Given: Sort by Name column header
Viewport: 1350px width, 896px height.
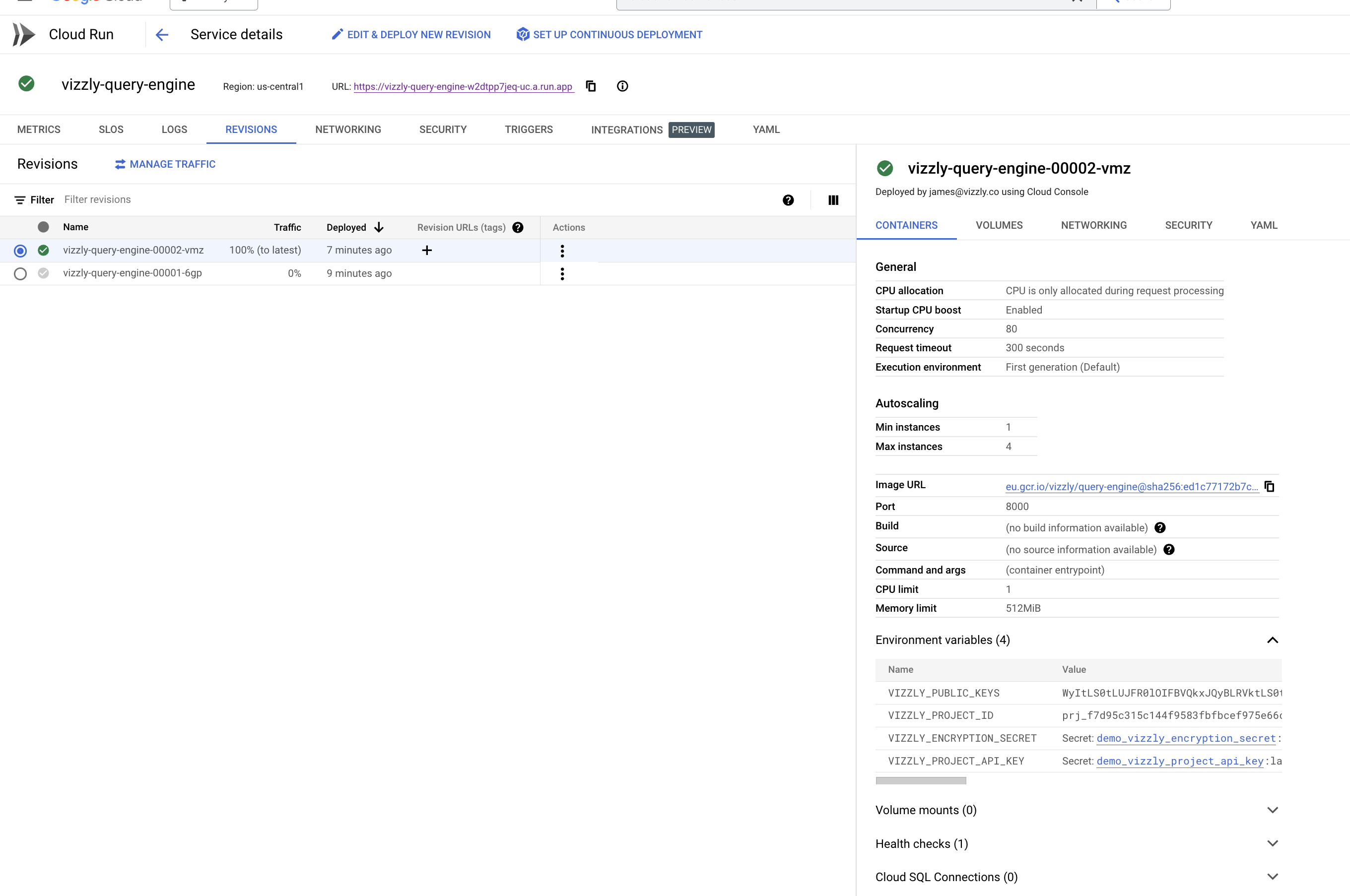Looking at the screenshot, I should [x=75, y=227].
